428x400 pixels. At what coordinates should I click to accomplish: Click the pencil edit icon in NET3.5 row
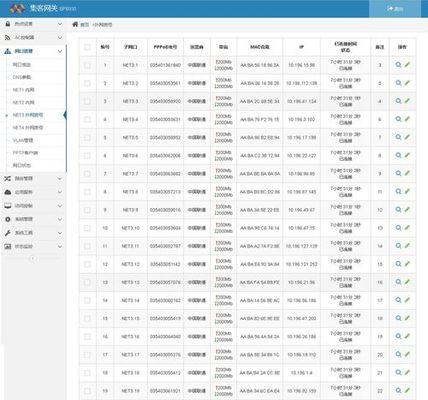click(x=407, y=137)
